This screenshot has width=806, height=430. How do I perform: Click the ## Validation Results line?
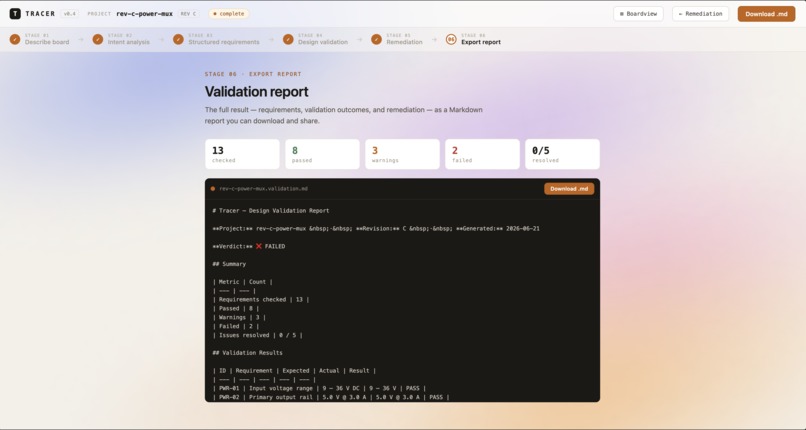tap(247, 353)
